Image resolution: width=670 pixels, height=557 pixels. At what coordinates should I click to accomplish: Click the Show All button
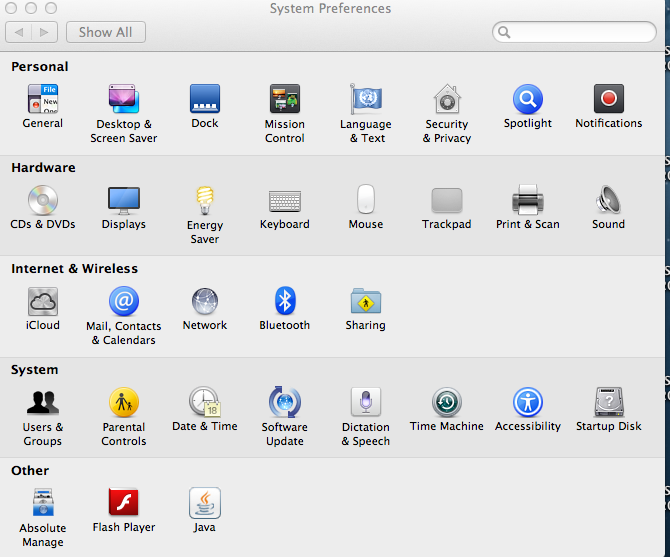[106, 32]
